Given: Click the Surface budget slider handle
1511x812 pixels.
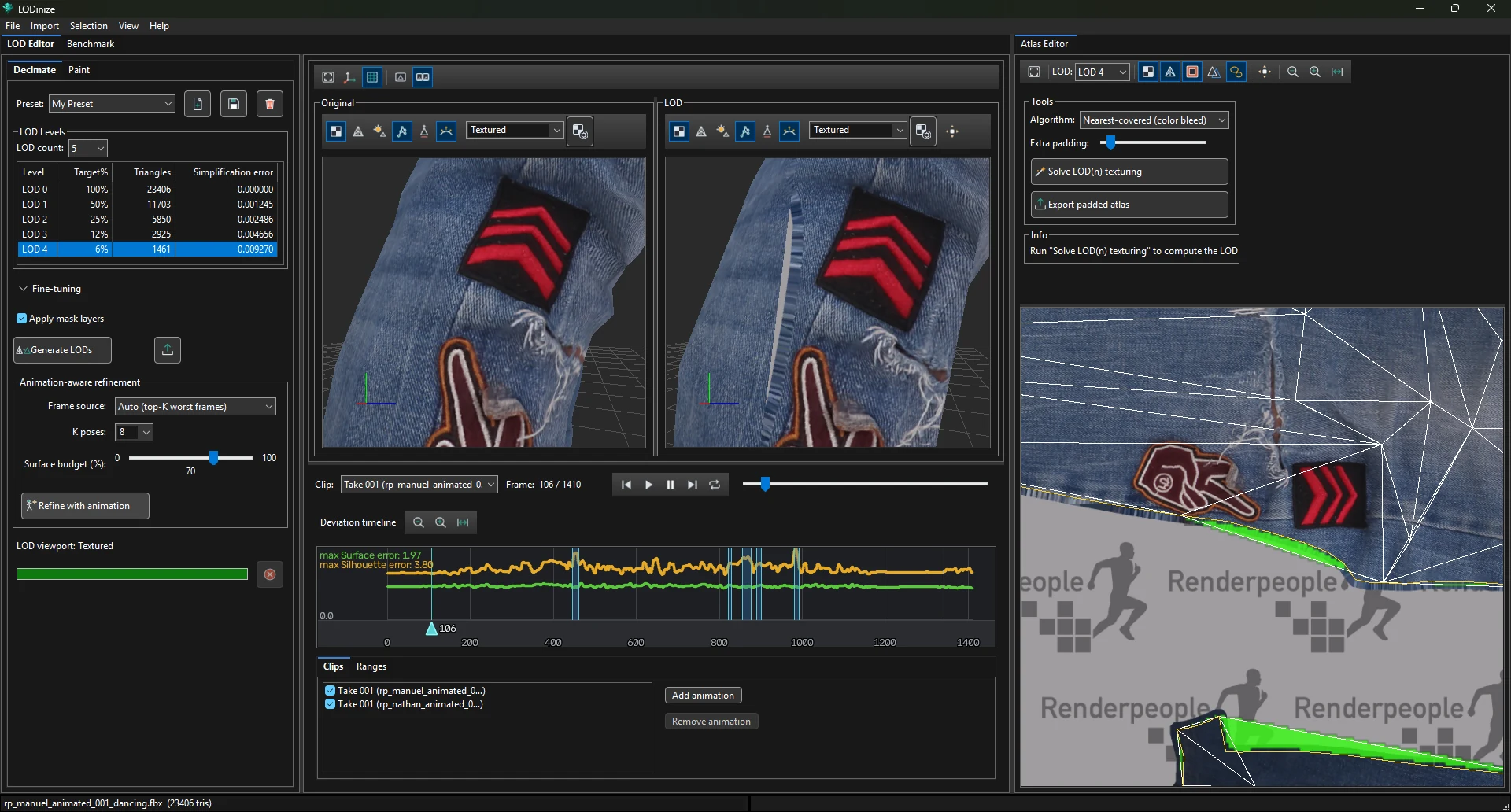Looking at the screenshot, I should tap(213, 458).
